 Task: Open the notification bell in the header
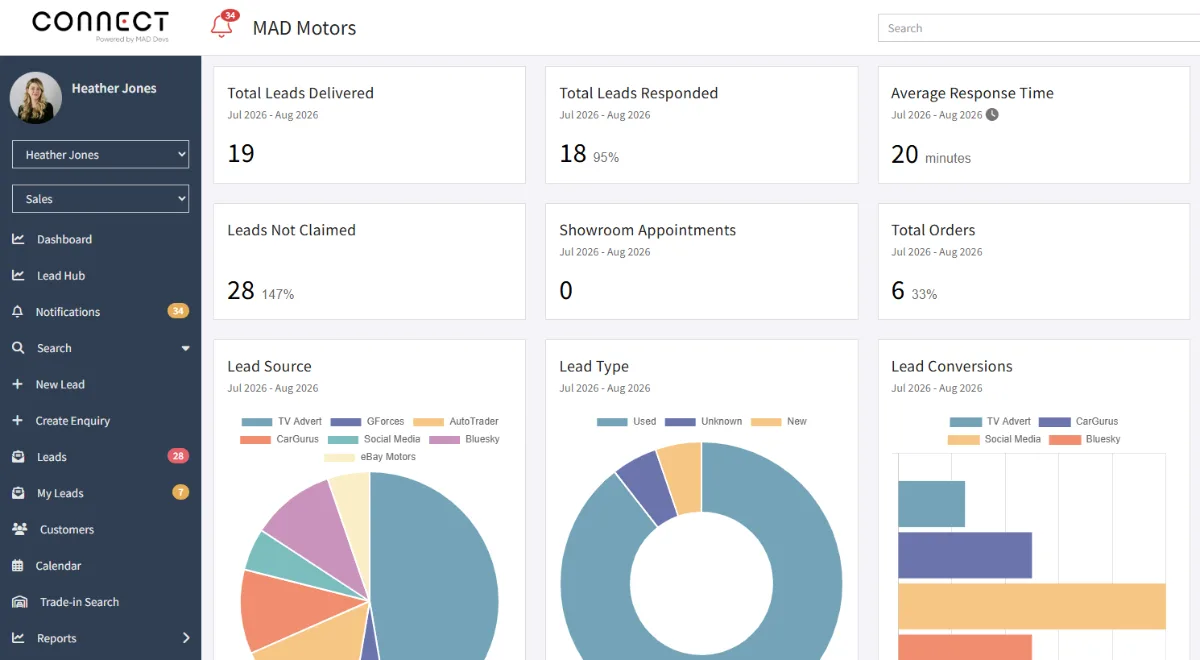[221, 27]
